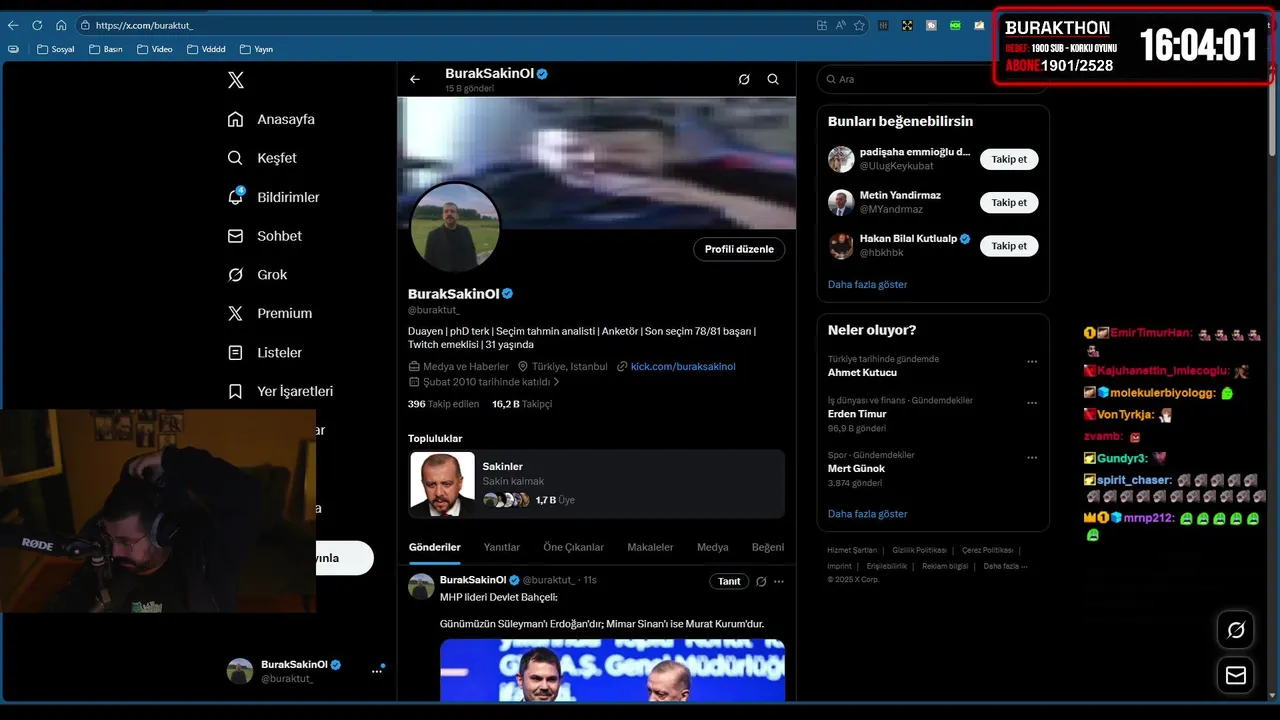Viewport: 1280px width, 720px height.
Task: Go to Anasayfa home
Action: coord(271,119)
